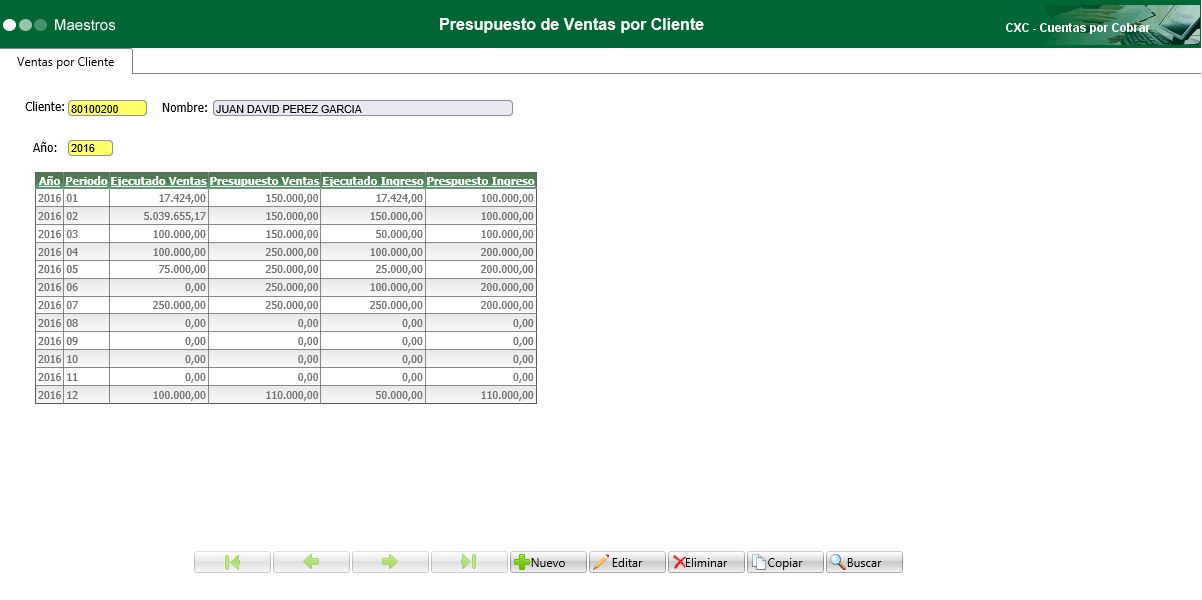The height and width of the screenshot is (600, 1202).
Task: Click the next record green arrow icon
Action: point(390,561)
